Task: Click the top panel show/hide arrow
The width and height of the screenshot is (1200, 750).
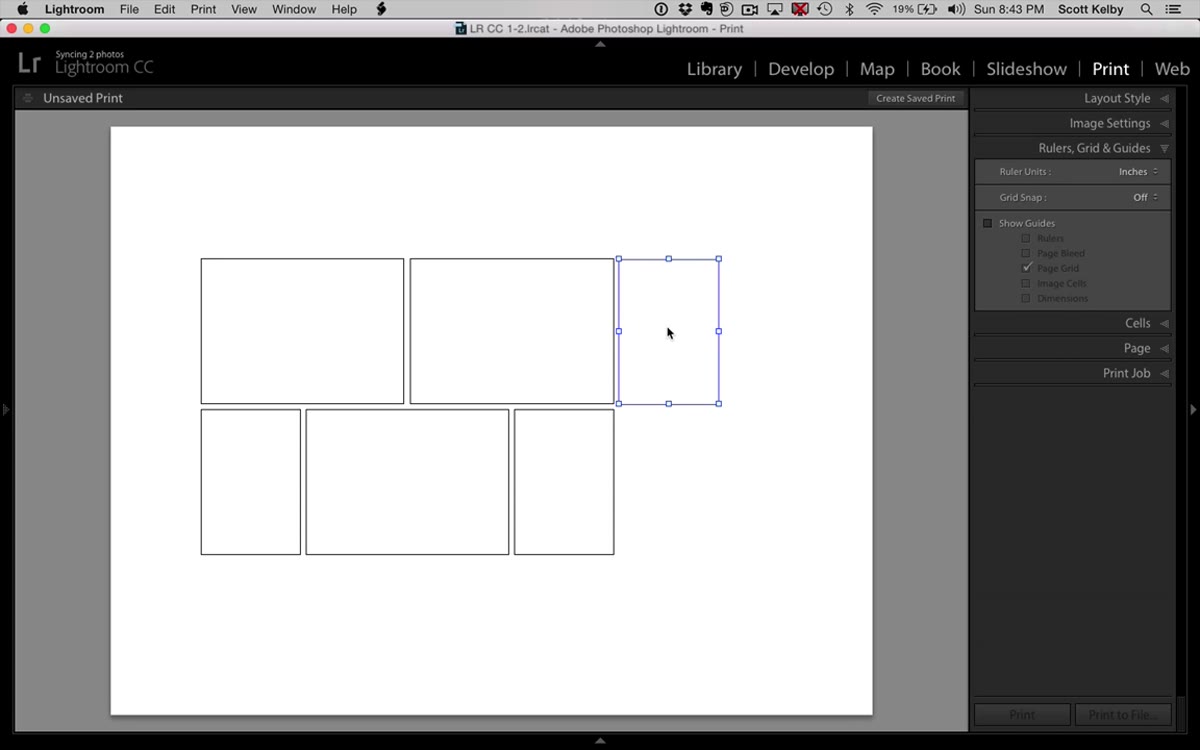Action: (x=600, y=44)
